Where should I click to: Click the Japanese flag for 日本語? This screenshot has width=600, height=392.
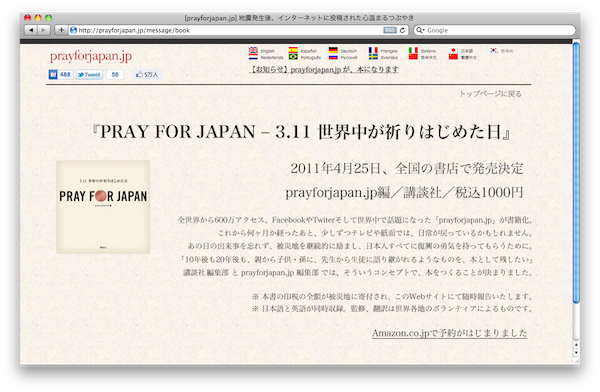[x=453, y=51]
